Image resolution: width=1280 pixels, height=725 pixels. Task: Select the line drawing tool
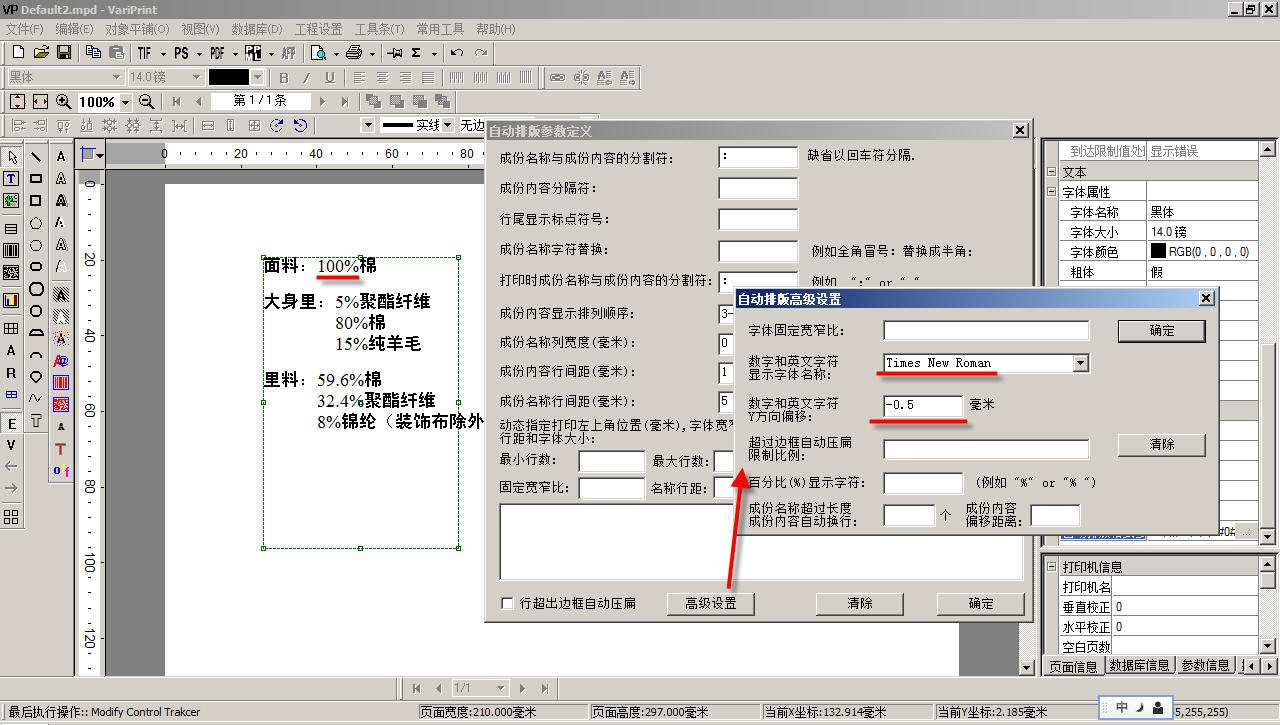36,156
